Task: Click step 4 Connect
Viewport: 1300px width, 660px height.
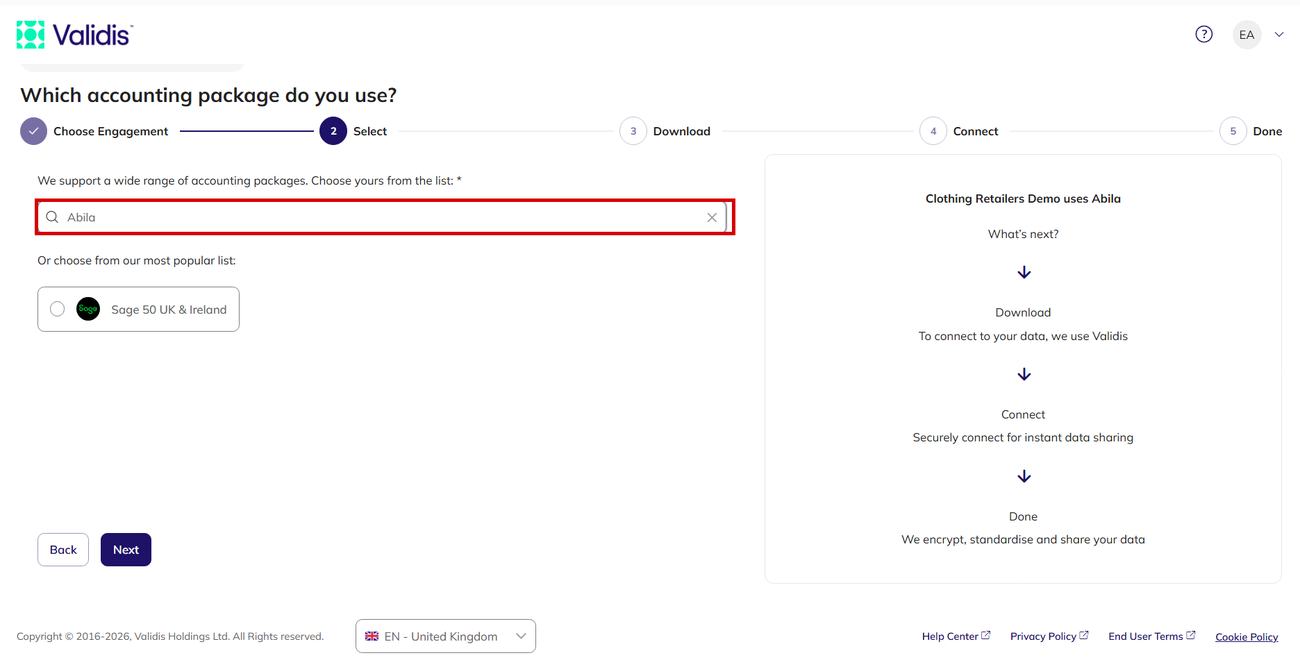Action: click(959, 131)
